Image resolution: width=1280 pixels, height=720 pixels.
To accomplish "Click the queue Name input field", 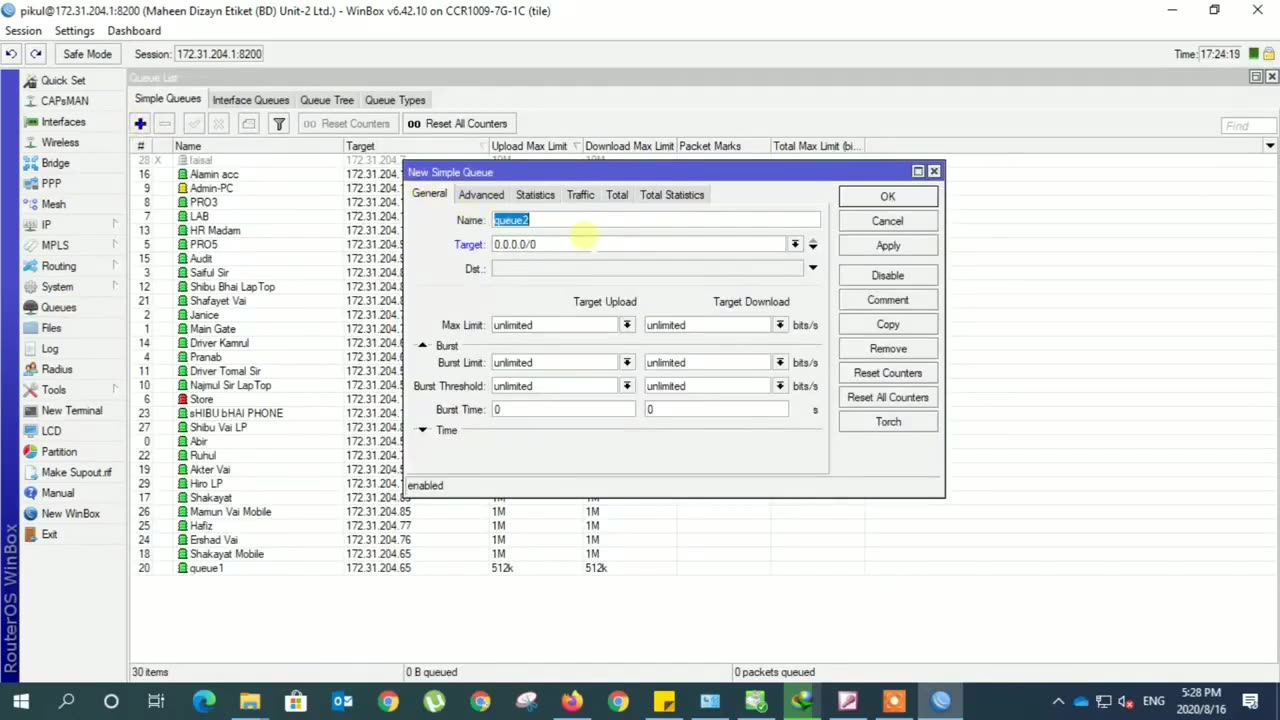I will pyautogui.click(x=656, y=220).
